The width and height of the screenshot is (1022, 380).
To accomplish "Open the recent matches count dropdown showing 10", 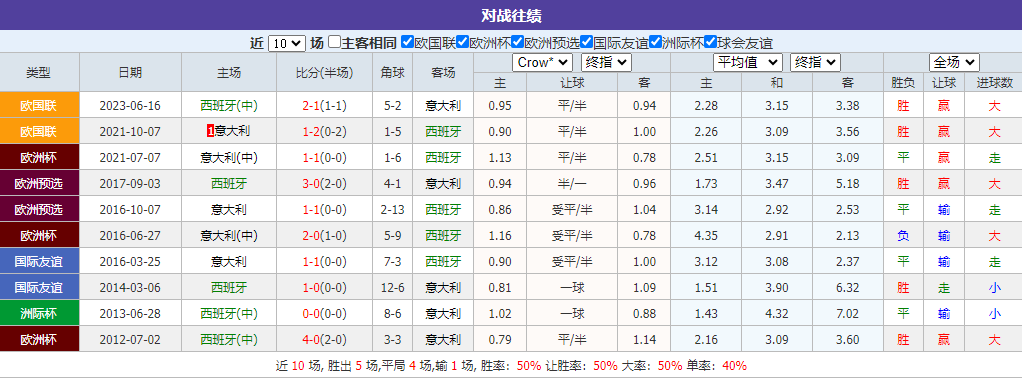I will pos(287,43).
